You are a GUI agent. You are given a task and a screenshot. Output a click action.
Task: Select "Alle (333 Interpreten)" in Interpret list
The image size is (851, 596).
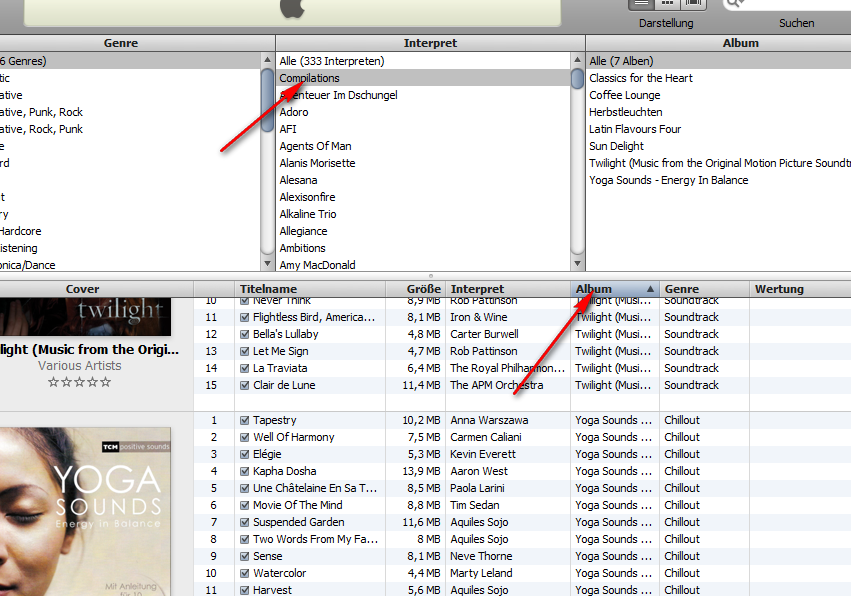(423, 61)
